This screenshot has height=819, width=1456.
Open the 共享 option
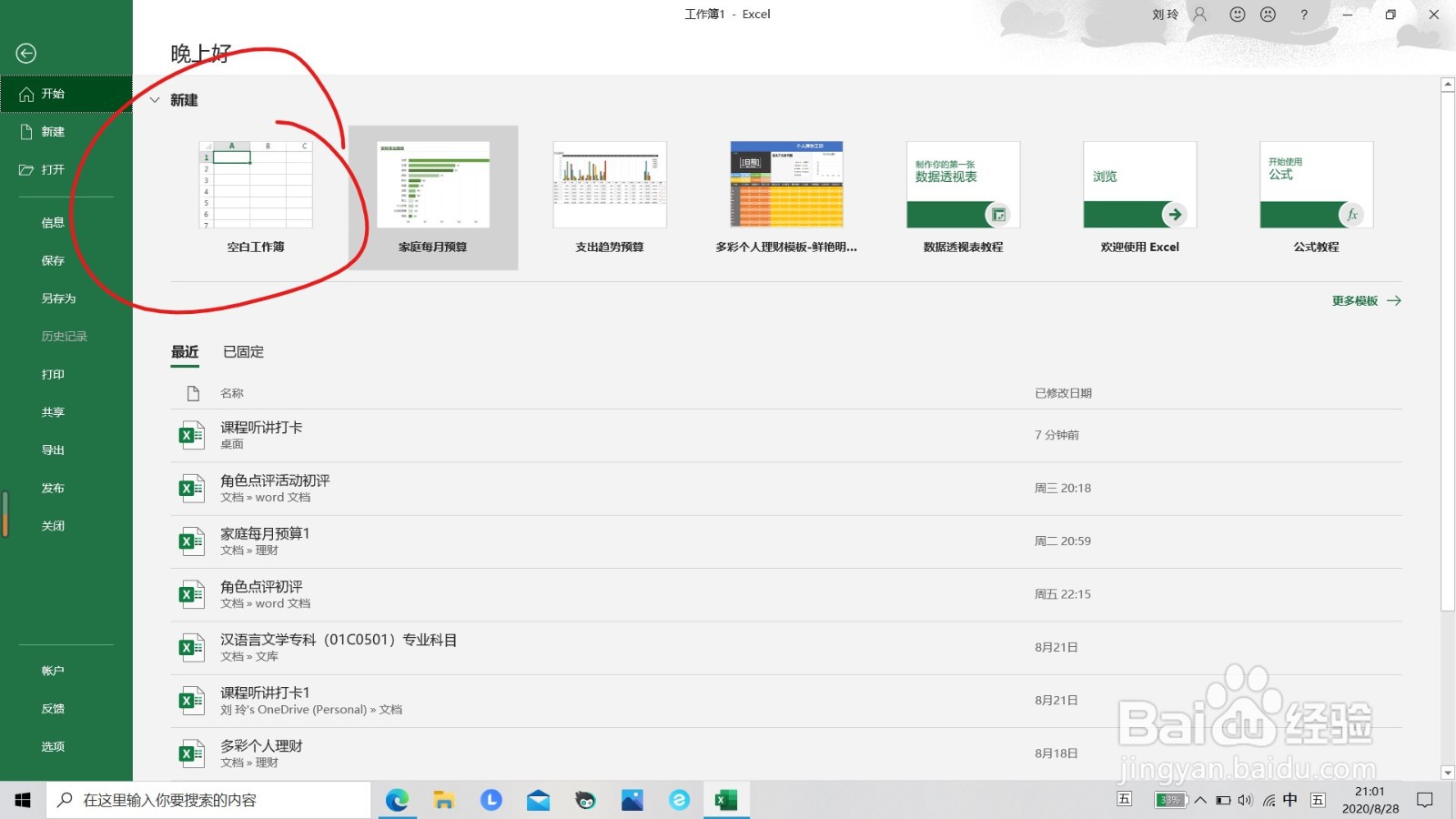click(x=66, y=412)
